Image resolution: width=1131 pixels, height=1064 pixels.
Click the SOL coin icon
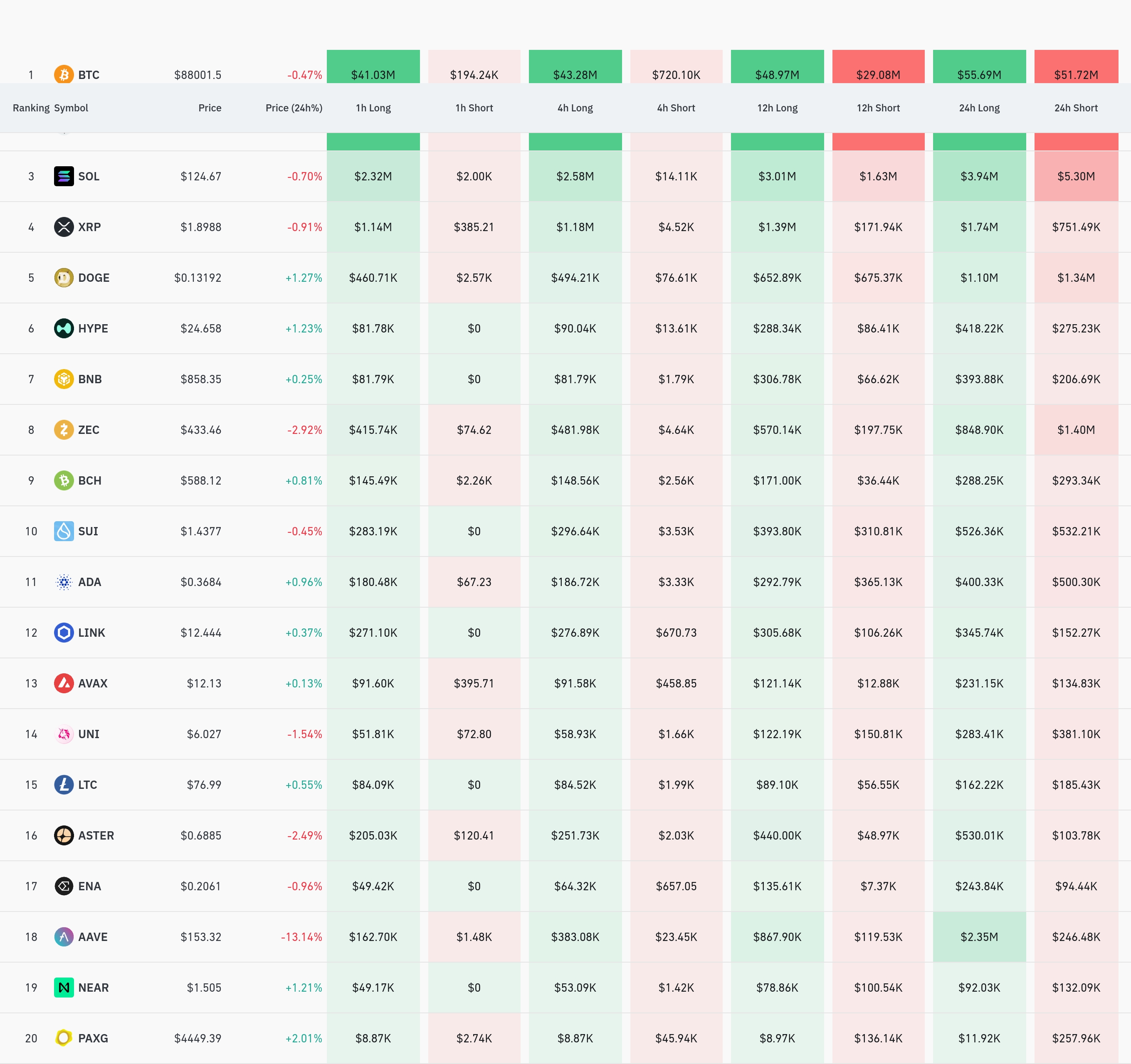pos(64,176)
